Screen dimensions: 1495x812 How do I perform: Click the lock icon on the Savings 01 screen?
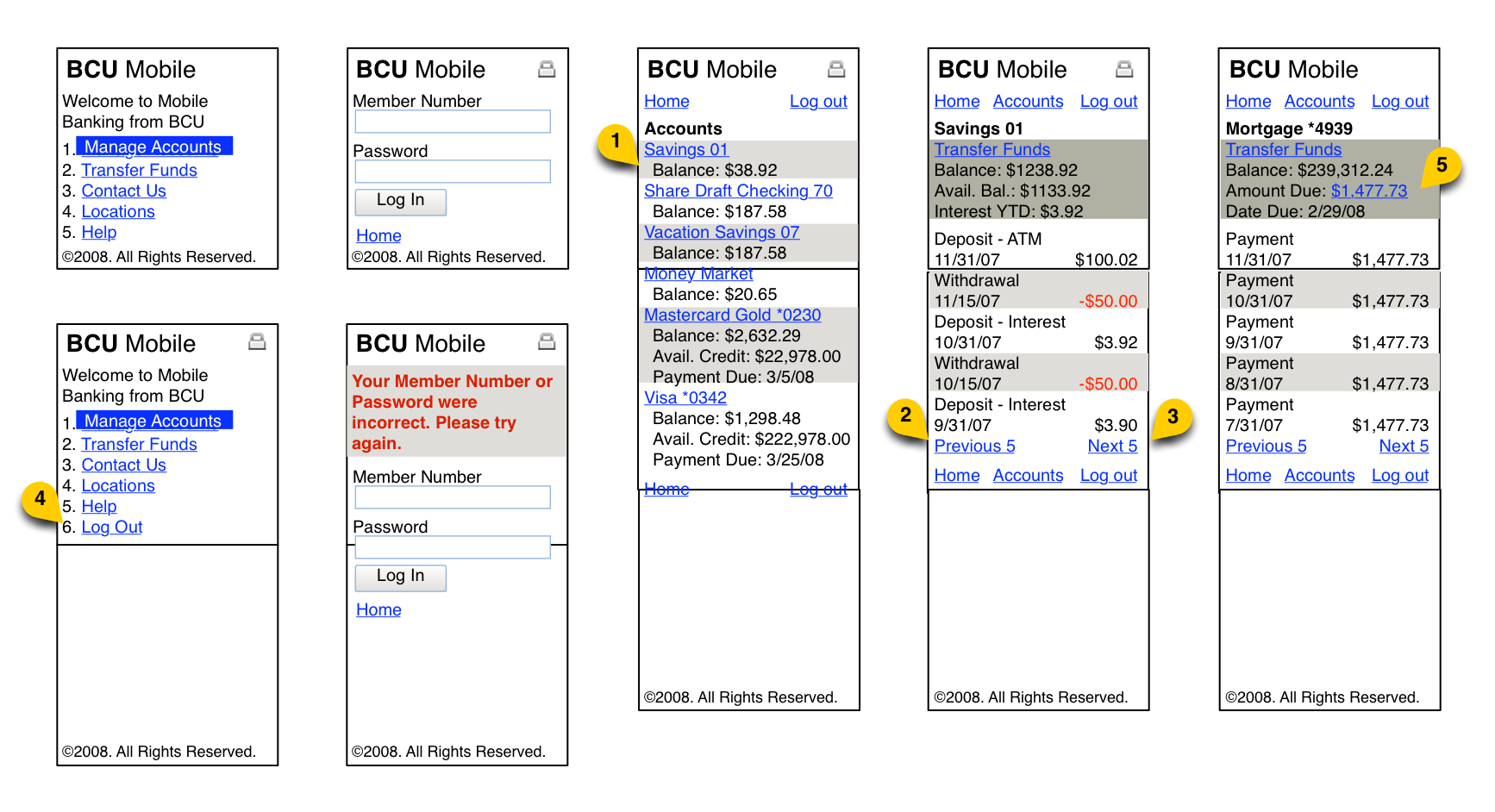pyautogui.click(x=1124, y=69)
